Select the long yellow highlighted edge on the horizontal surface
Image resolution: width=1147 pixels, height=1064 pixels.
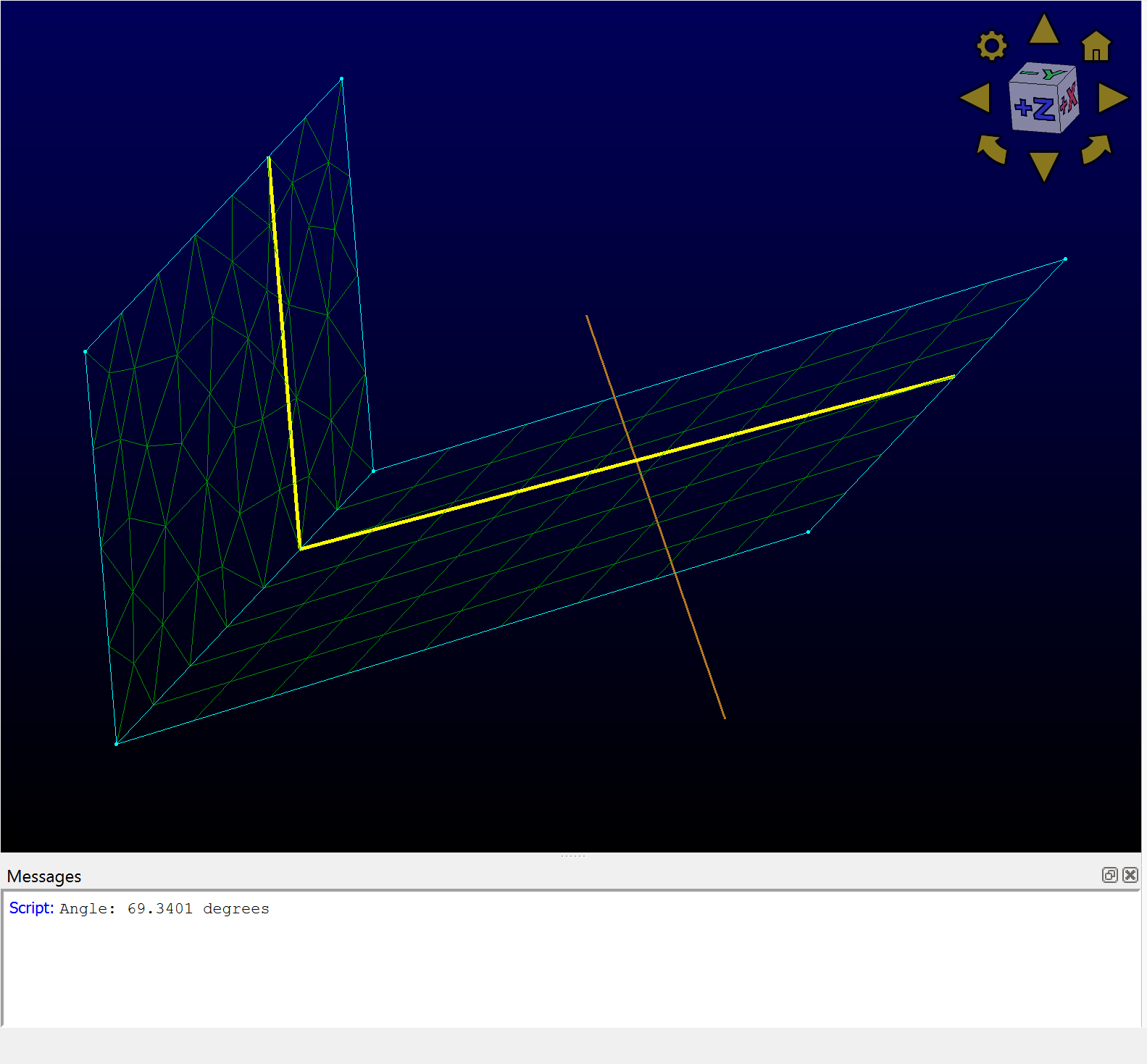627,462
